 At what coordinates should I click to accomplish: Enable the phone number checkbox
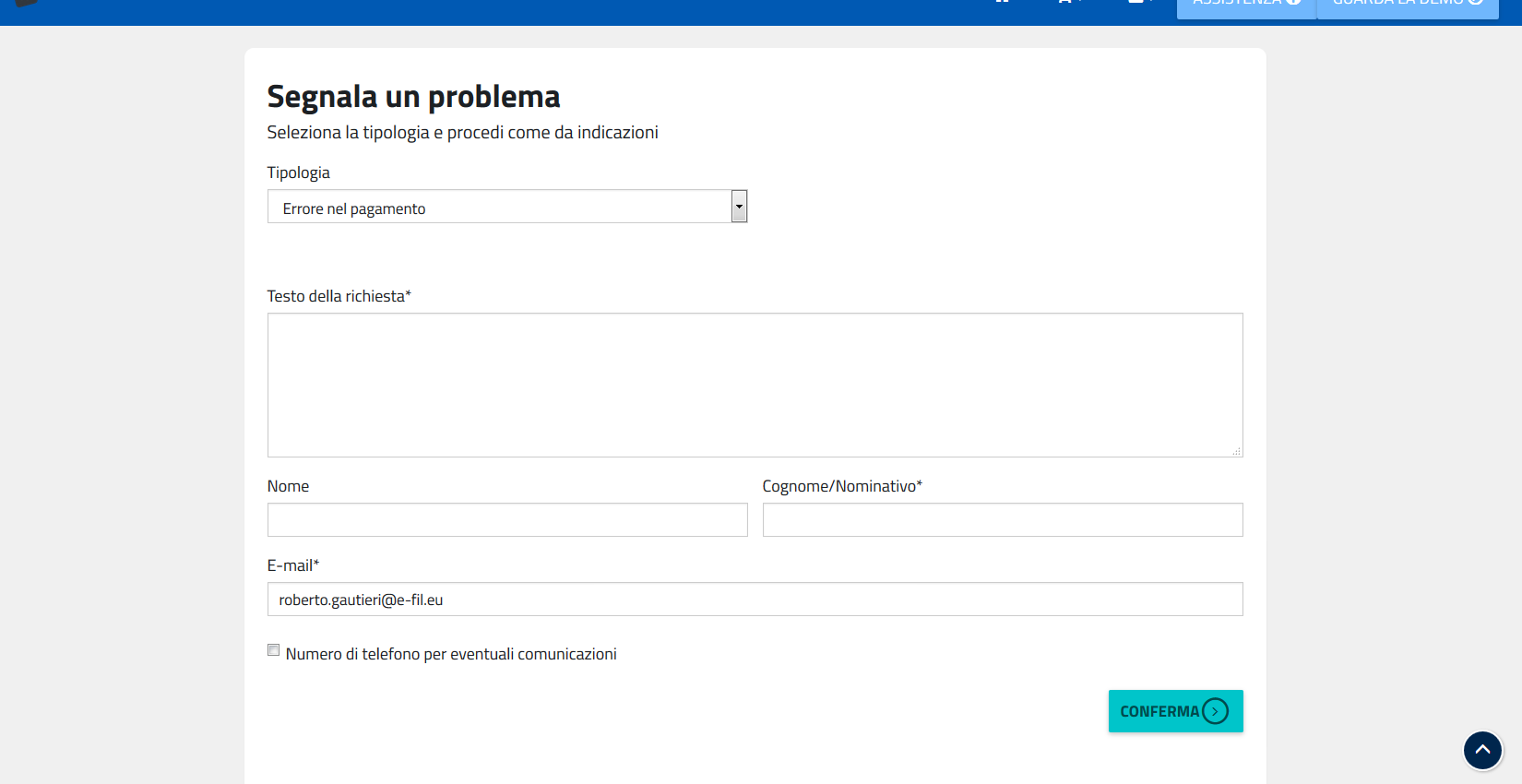[x=273, y=650]
